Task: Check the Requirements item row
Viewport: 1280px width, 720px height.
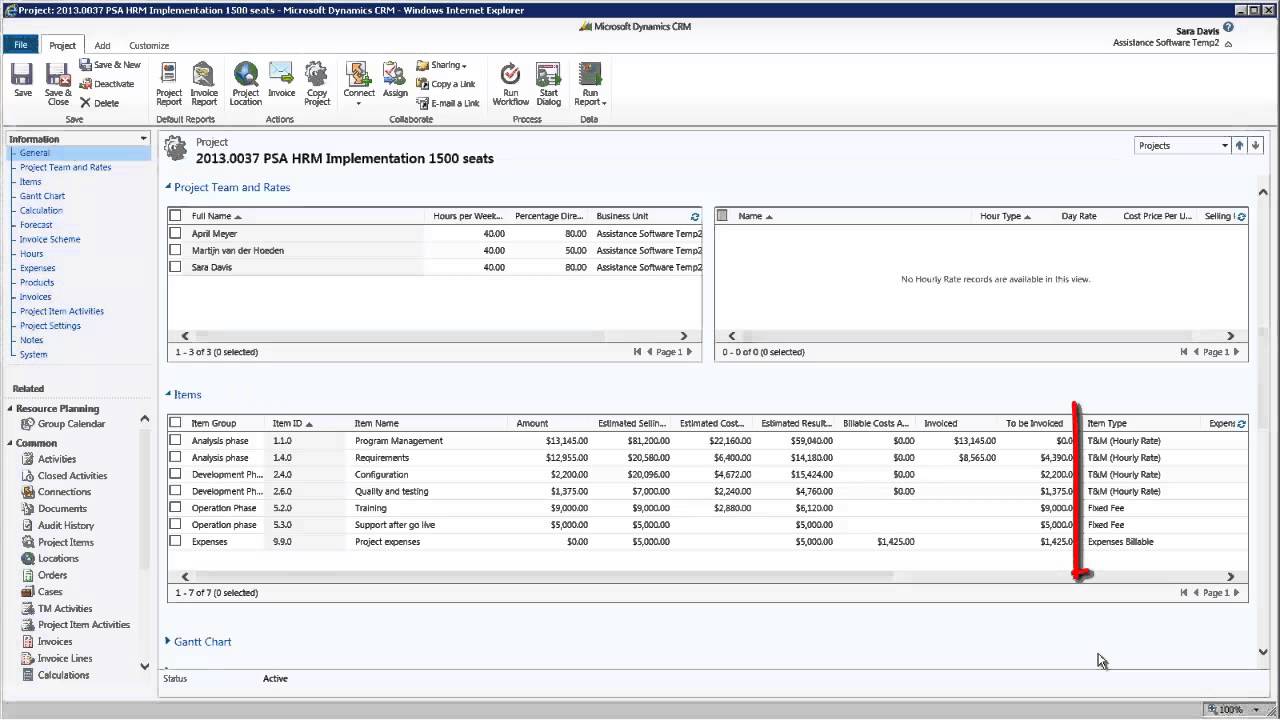Action: [x=176, y=457]
